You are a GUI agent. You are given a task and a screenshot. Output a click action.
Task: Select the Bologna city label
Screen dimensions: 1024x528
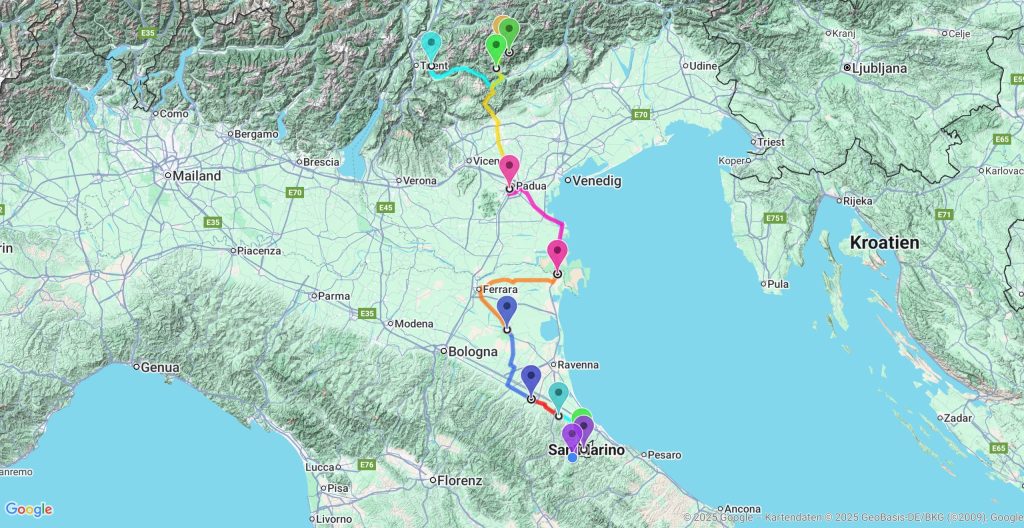coord(473,352)
